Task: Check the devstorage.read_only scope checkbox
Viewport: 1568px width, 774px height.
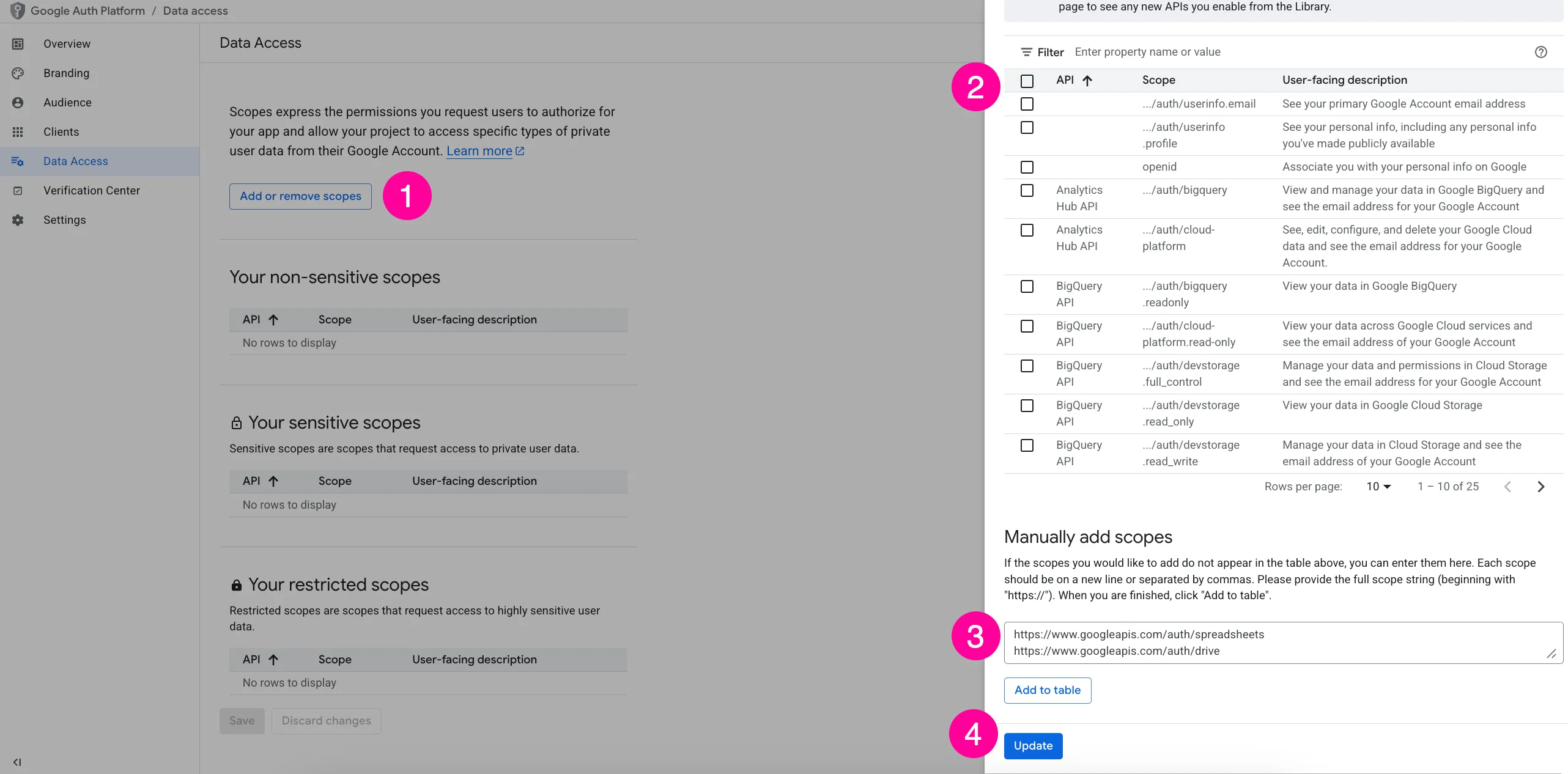Action: 1027,405
